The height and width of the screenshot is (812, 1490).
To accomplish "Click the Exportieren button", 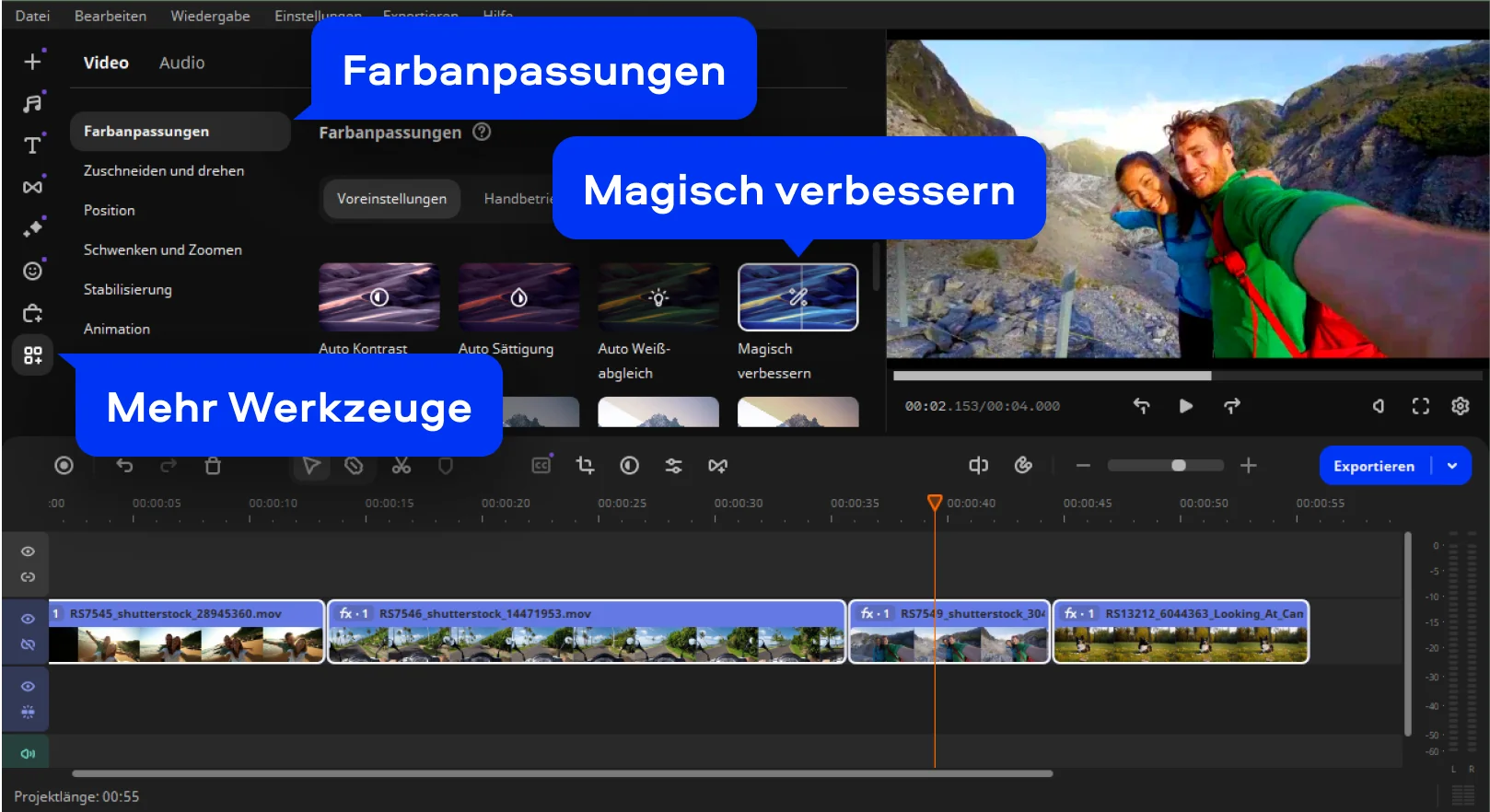I will (x=1374, y=466).
